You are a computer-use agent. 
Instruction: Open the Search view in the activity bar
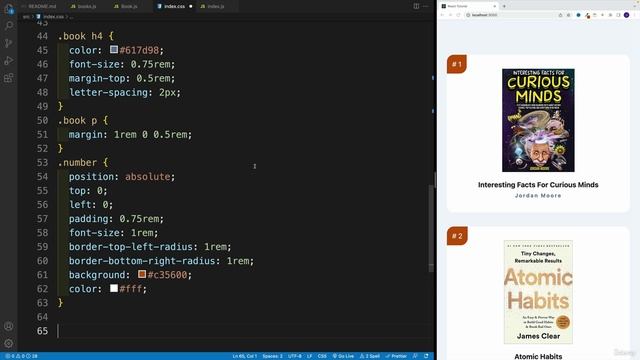click(9, 26)
